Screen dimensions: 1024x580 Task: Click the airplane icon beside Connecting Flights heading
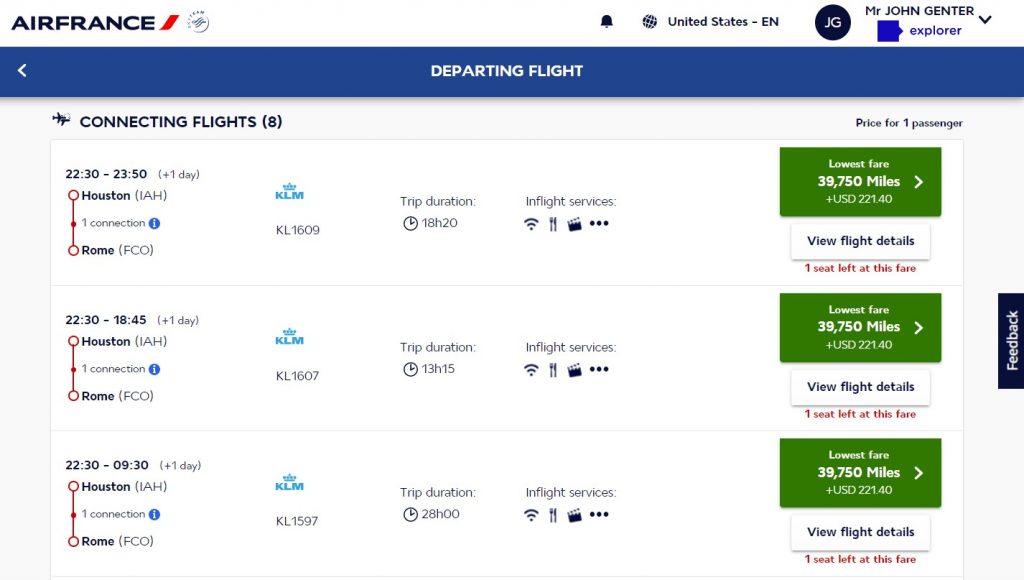(60, 118)
